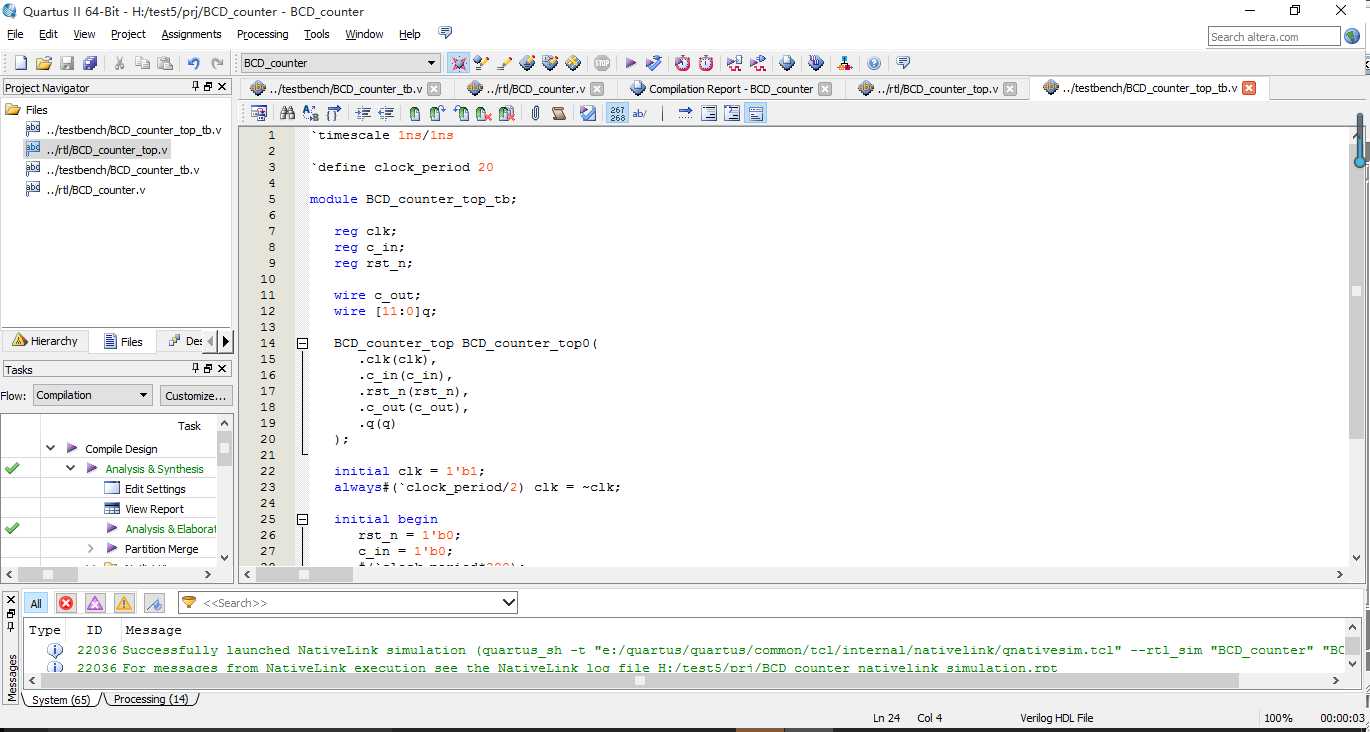Open the message search dropdown arrow
This screenshot has width=1370, height=732.
pos(508,603)
